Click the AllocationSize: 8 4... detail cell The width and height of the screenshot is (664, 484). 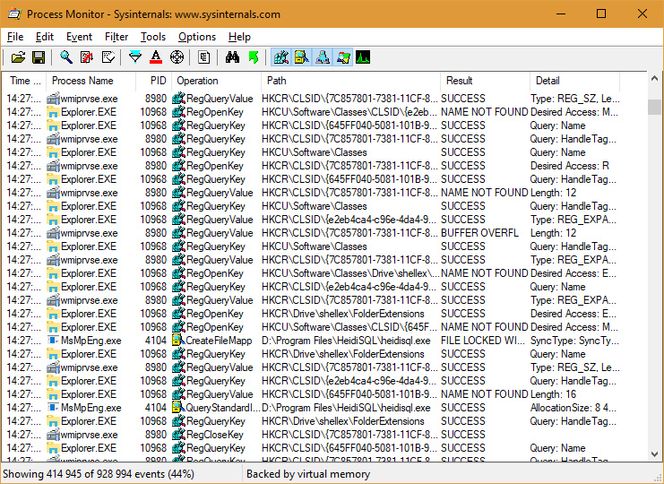pyautogui.click(x=573, y=408)
